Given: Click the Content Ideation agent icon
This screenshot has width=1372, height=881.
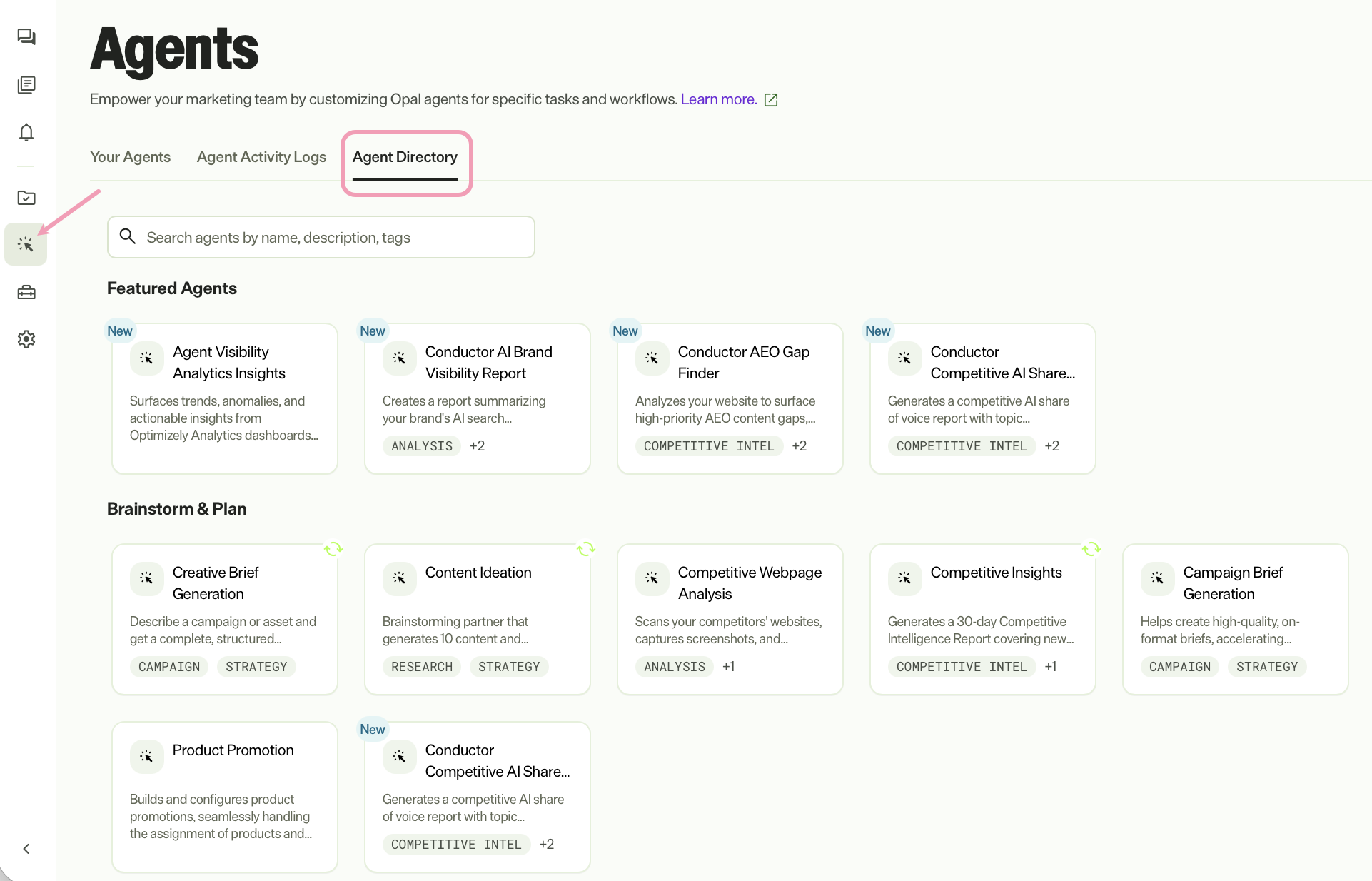Looking at the screenshot, I should (399, 578).
